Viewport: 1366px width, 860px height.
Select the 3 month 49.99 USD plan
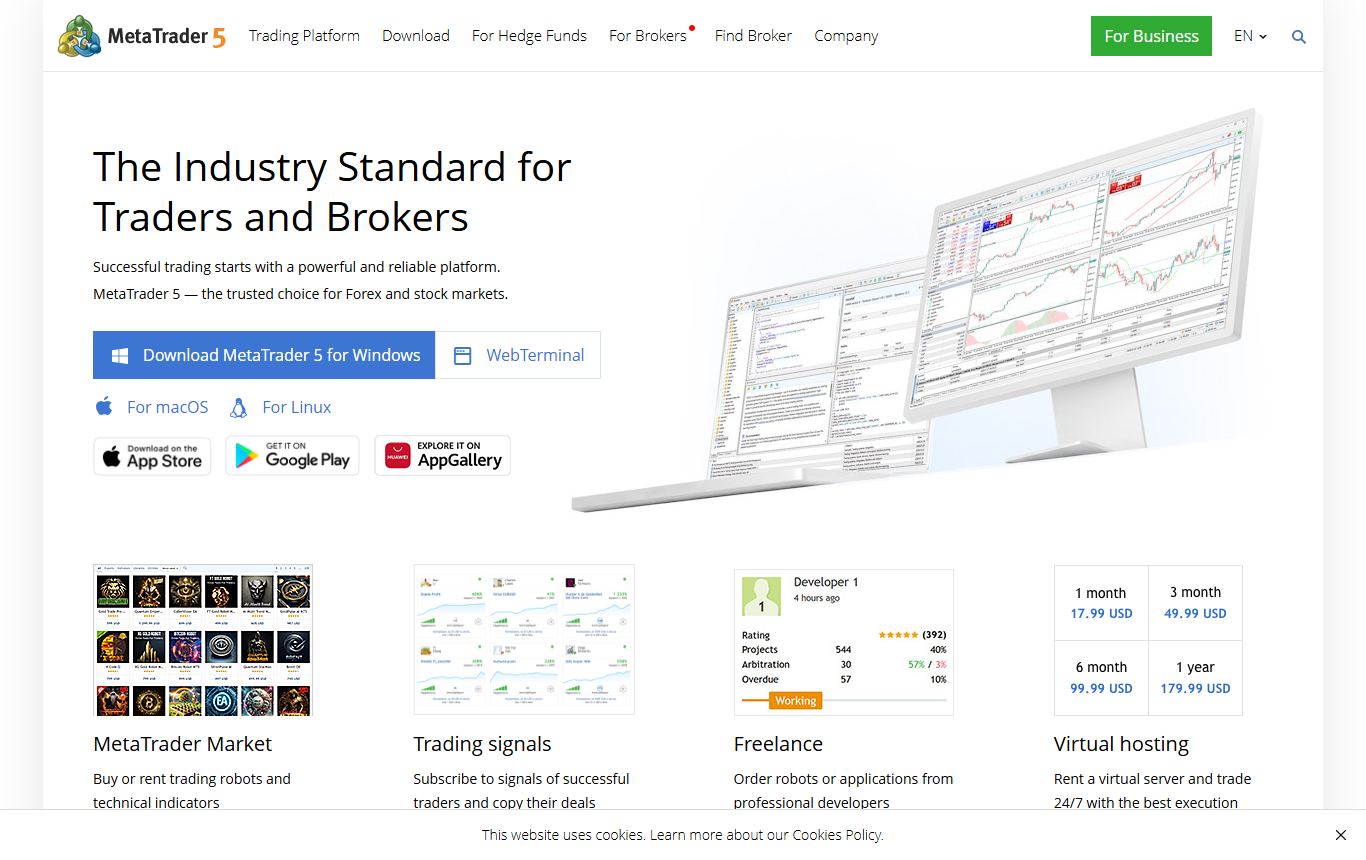pyautogui.click(x=1195, y=603)
